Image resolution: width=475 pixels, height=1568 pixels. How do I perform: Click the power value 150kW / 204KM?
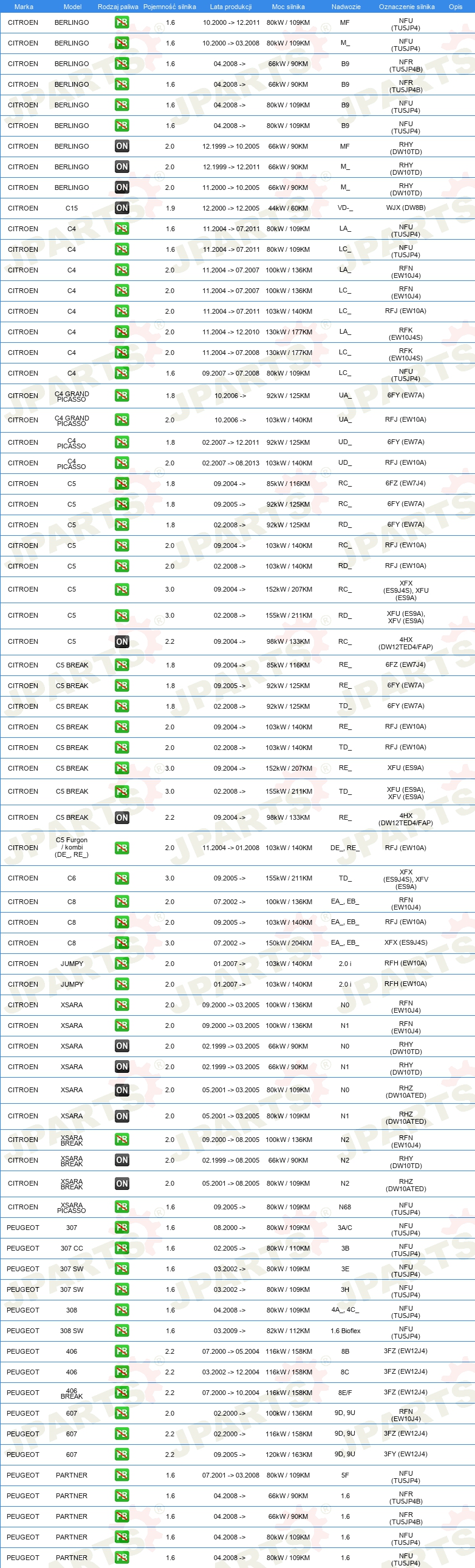pyautogui.click(x=289, y=943)
